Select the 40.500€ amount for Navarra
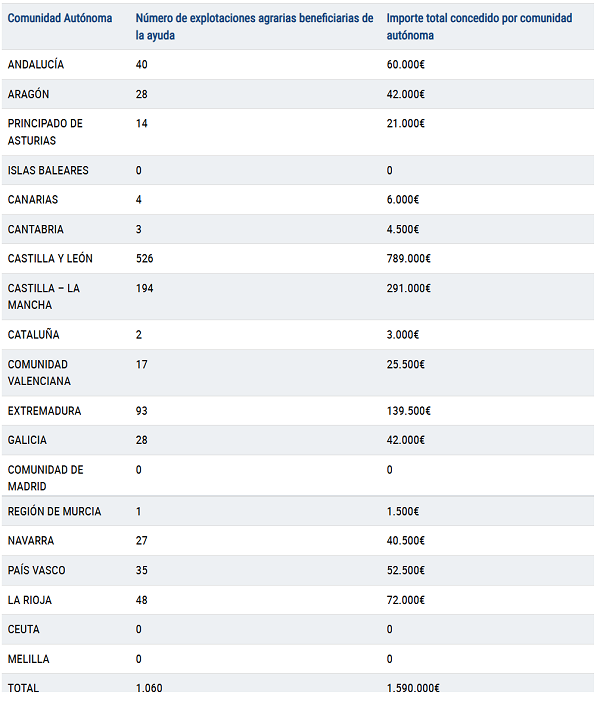The width and height of the screenshot is (600, 704). pos(406,541)
